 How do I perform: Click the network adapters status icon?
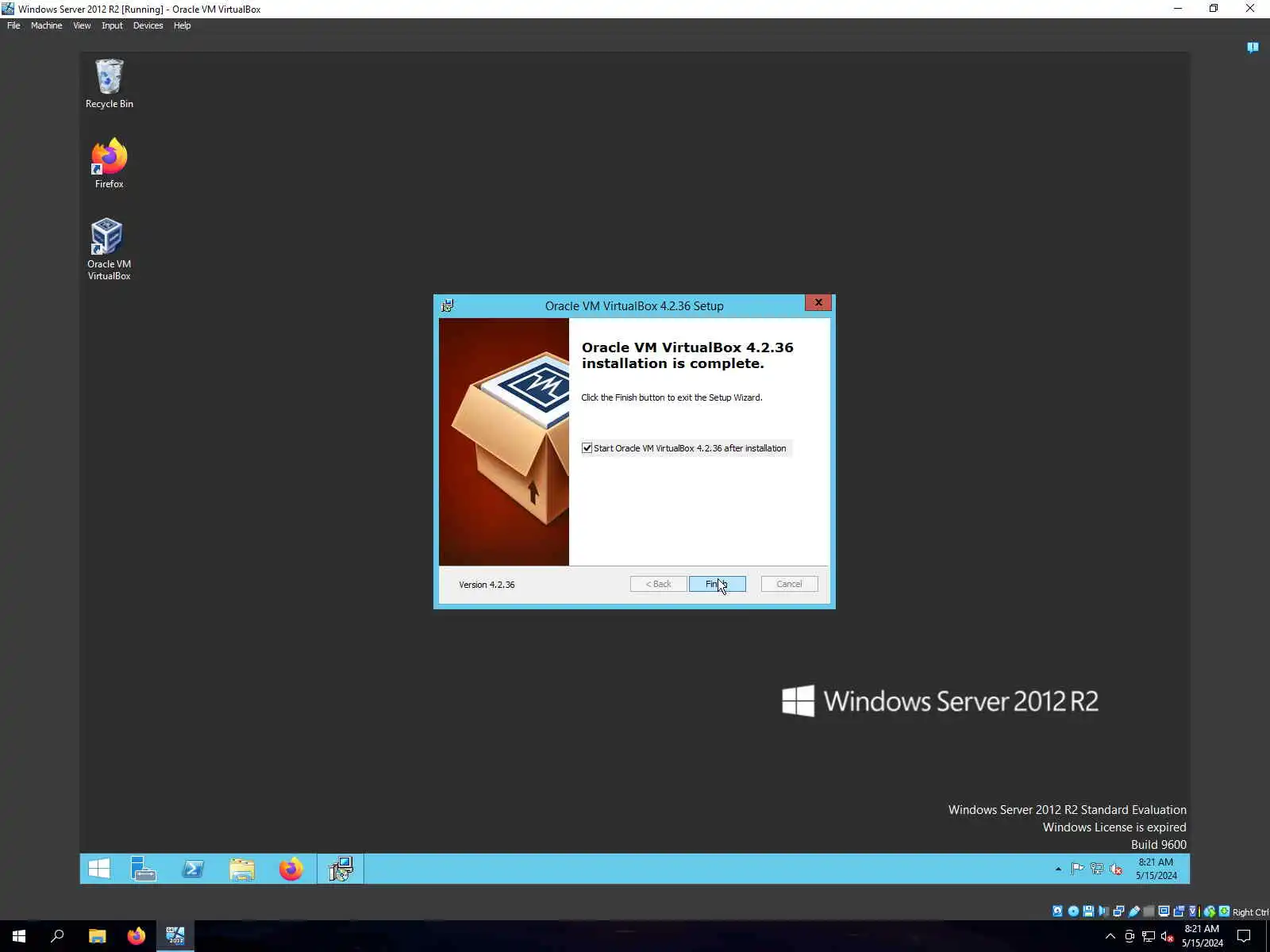pyautogui.click(x=1118, y=912)
